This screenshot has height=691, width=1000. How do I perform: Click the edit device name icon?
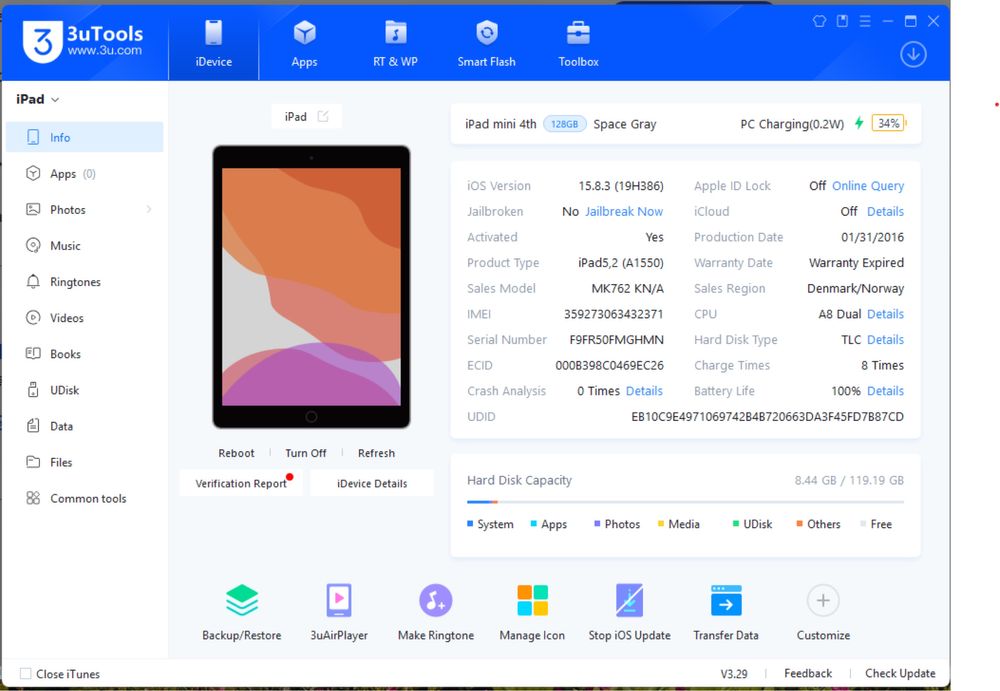pos(323,116)
